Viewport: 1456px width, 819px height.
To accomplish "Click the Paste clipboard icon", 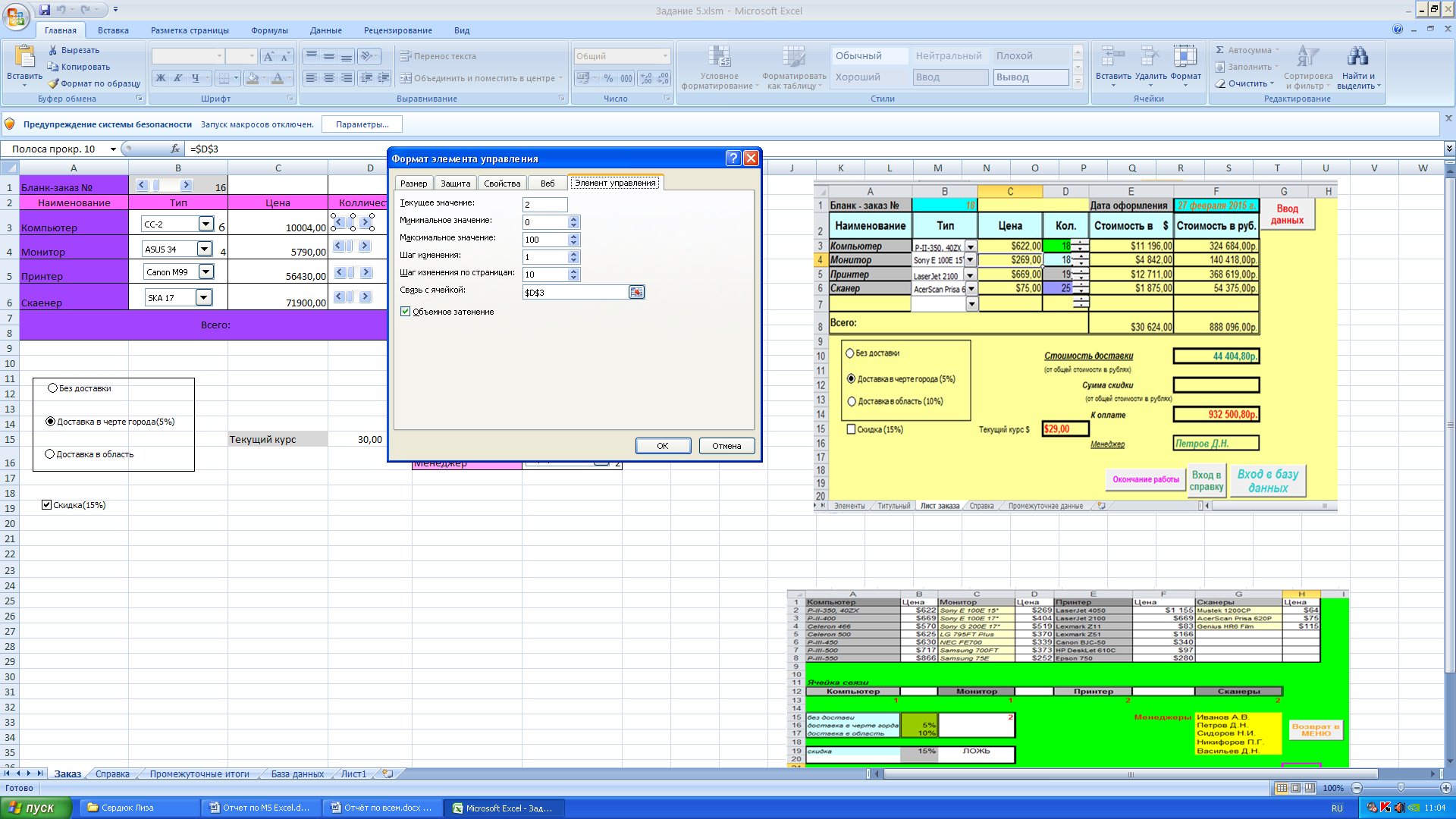I will coord(24,57).
